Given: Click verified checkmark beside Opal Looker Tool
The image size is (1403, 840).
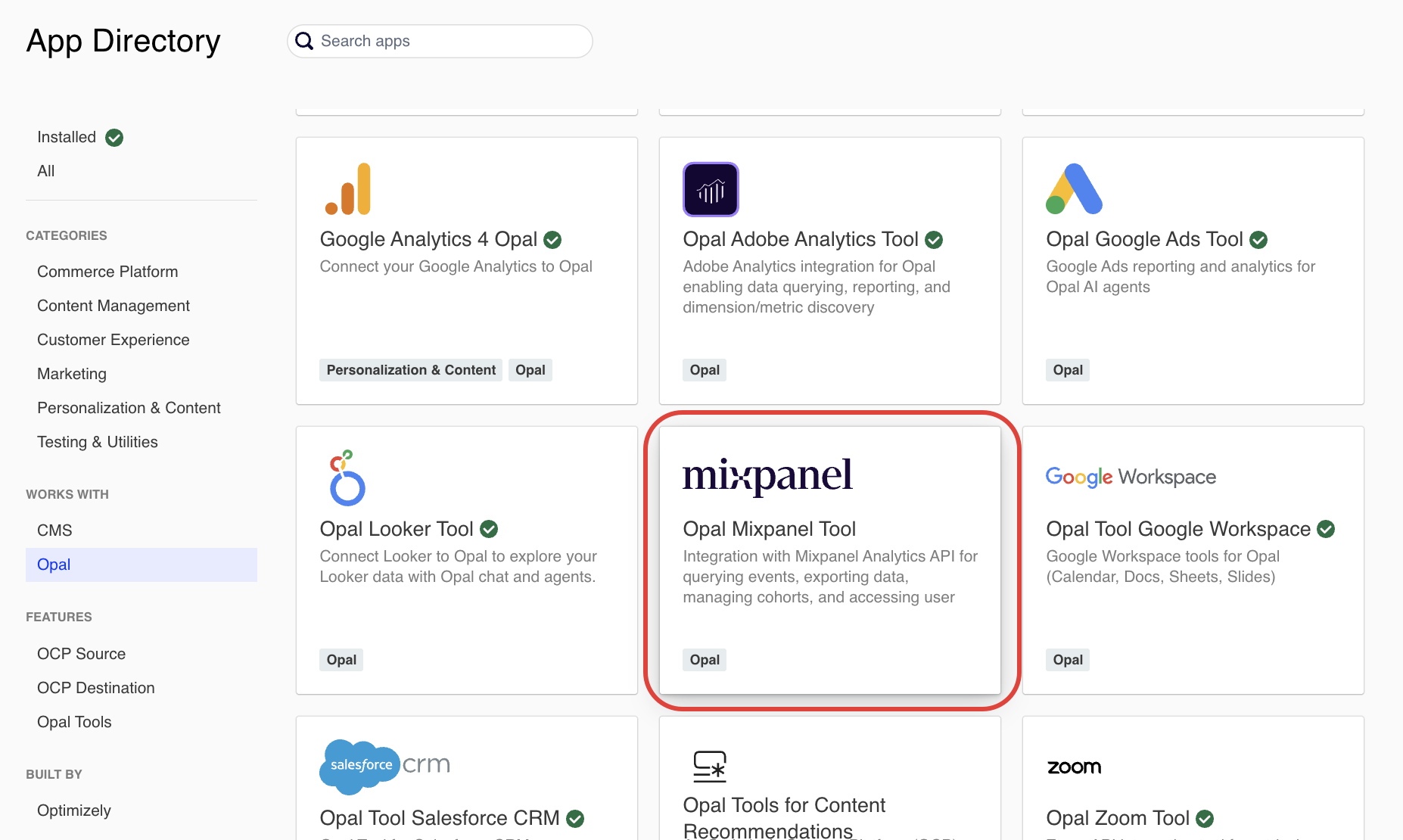Looking at the screenshot, I should pyautogui.click(x=490, y=529).
